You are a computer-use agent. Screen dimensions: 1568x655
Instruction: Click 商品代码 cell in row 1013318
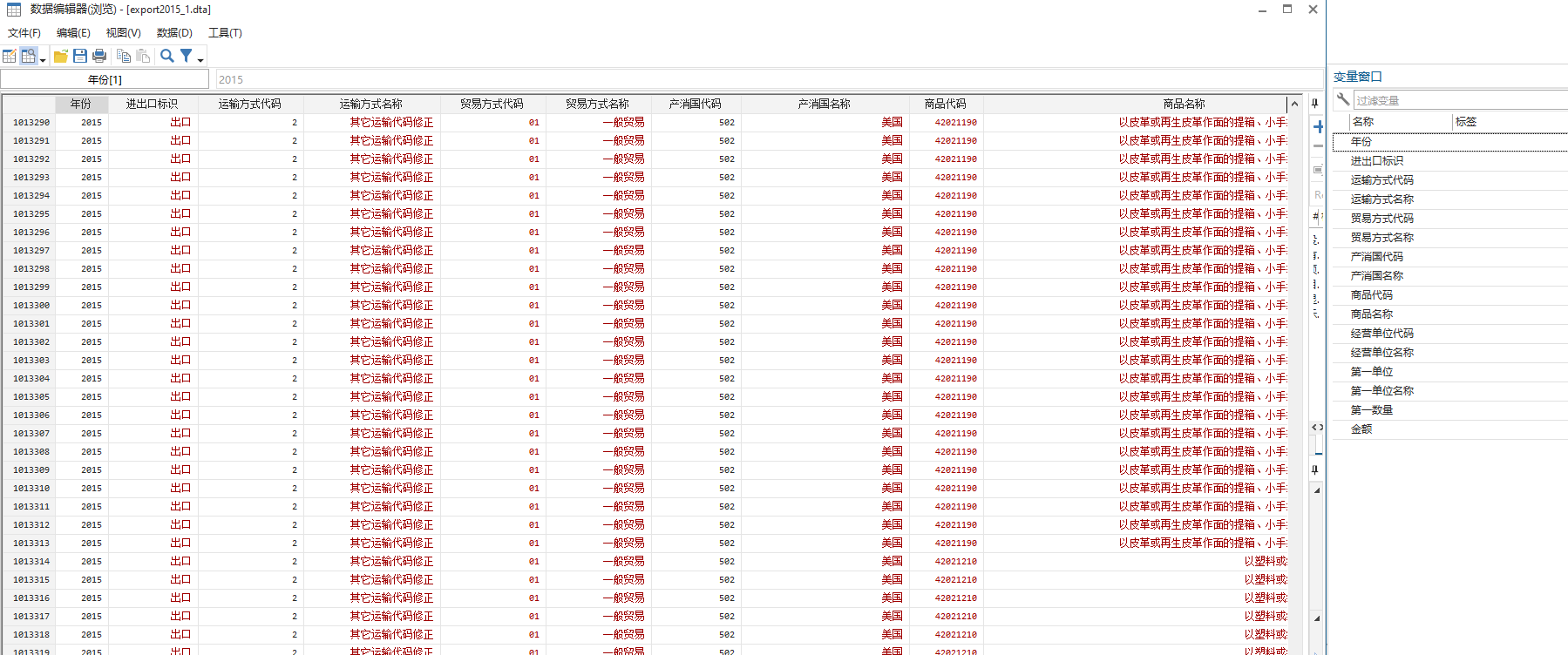[x=946, y=635]
